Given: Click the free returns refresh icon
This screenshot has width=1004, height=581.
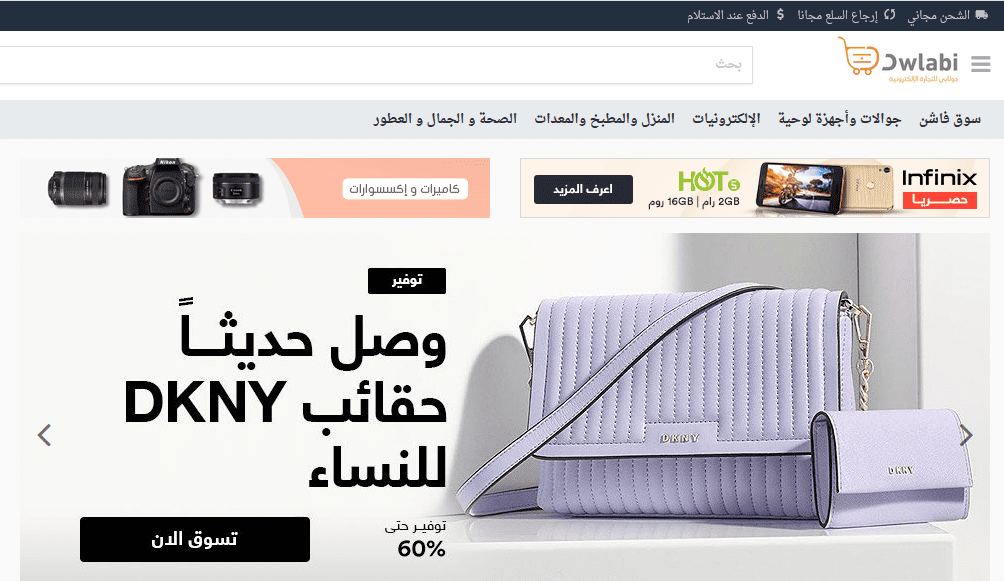Looking at the screenshot, I should (889, 15).
